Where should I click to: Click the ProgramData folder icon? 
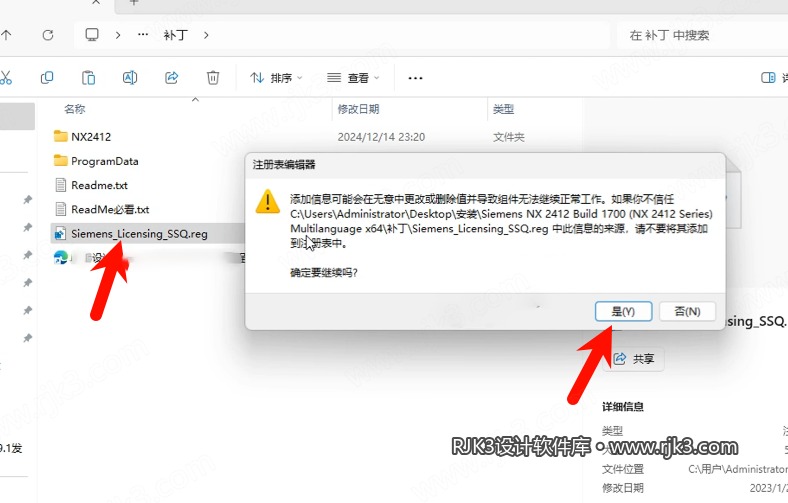tap(61, 160)
